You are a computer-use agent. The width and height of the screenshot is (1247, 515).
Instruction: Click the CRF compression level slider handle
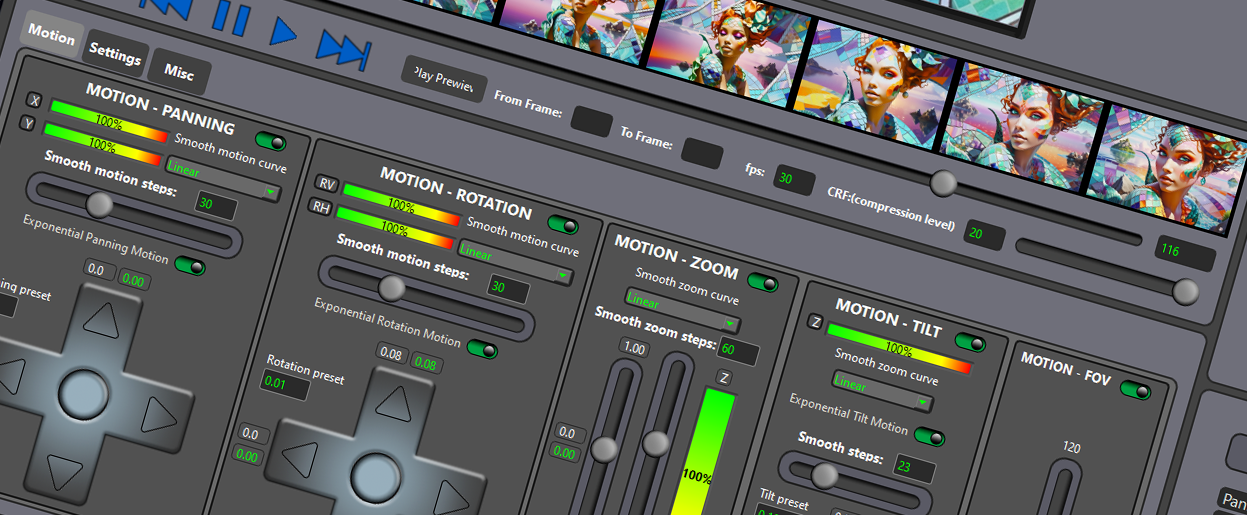pos(941,182)
